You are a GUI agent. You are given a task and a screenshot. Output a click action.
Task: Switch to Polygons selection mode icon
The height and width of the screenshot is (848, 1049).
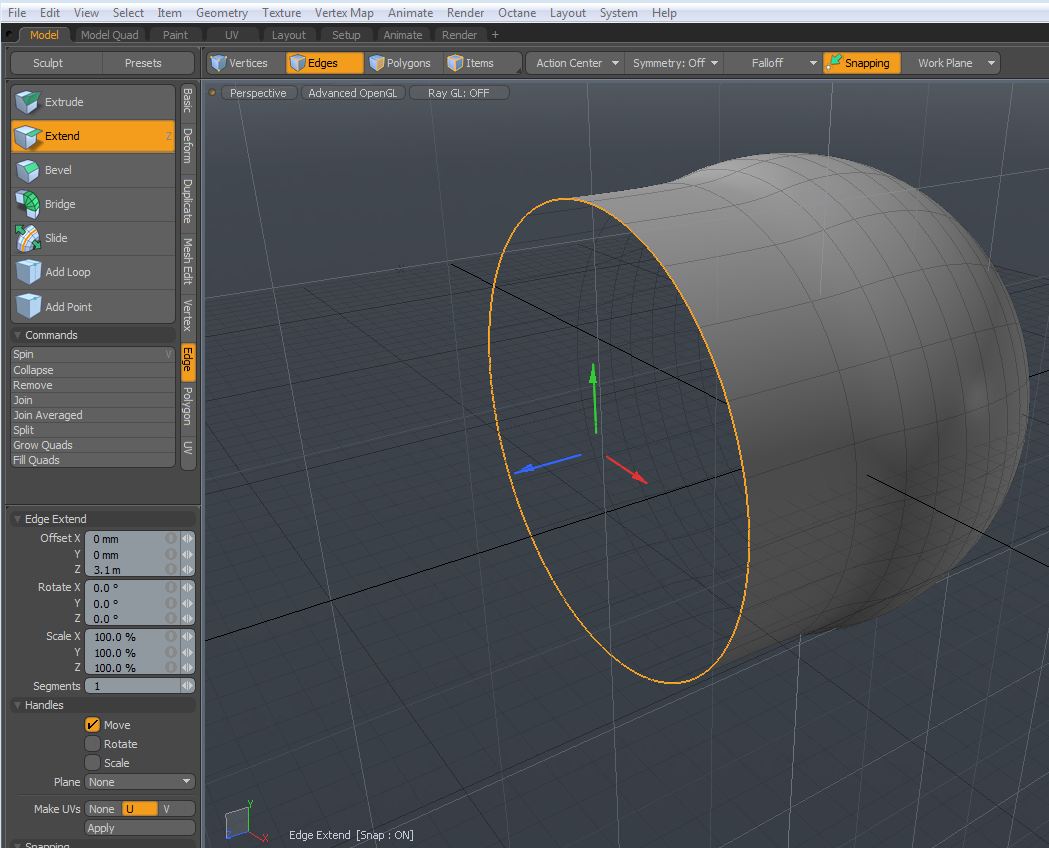tap(377, 63)
